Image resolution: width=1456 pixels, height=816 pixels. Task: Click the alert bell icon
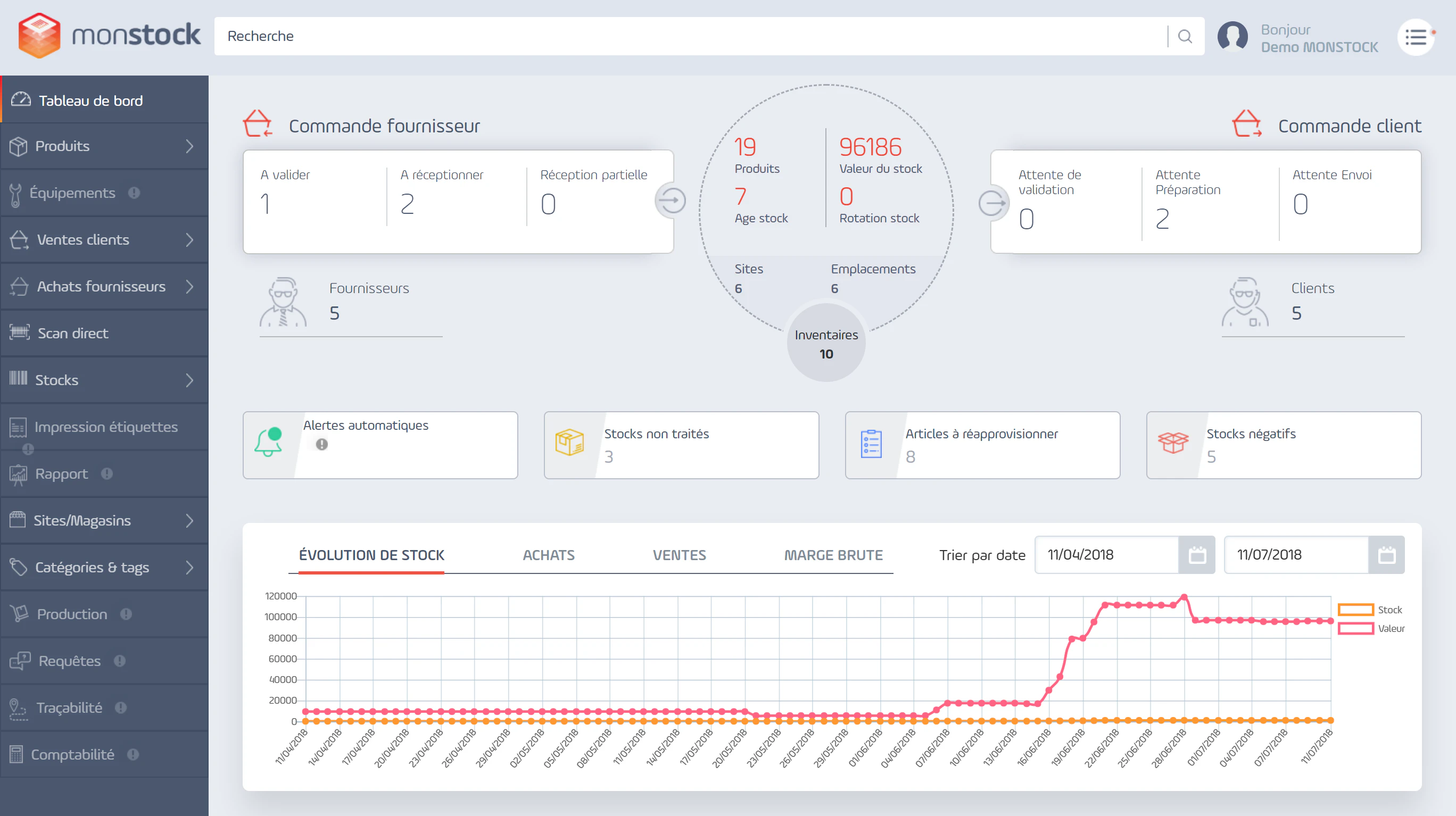pos(269,443)
